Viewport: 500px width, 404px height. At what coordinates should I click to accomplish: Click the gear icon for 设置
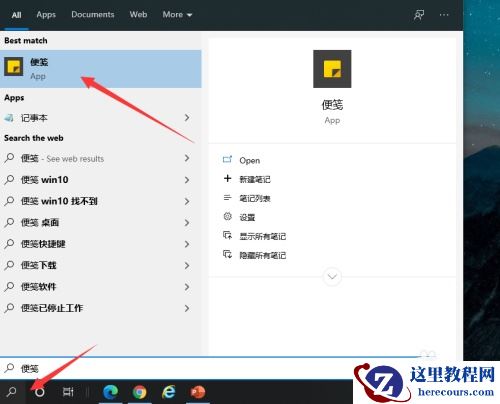click(x=227, y=217)
